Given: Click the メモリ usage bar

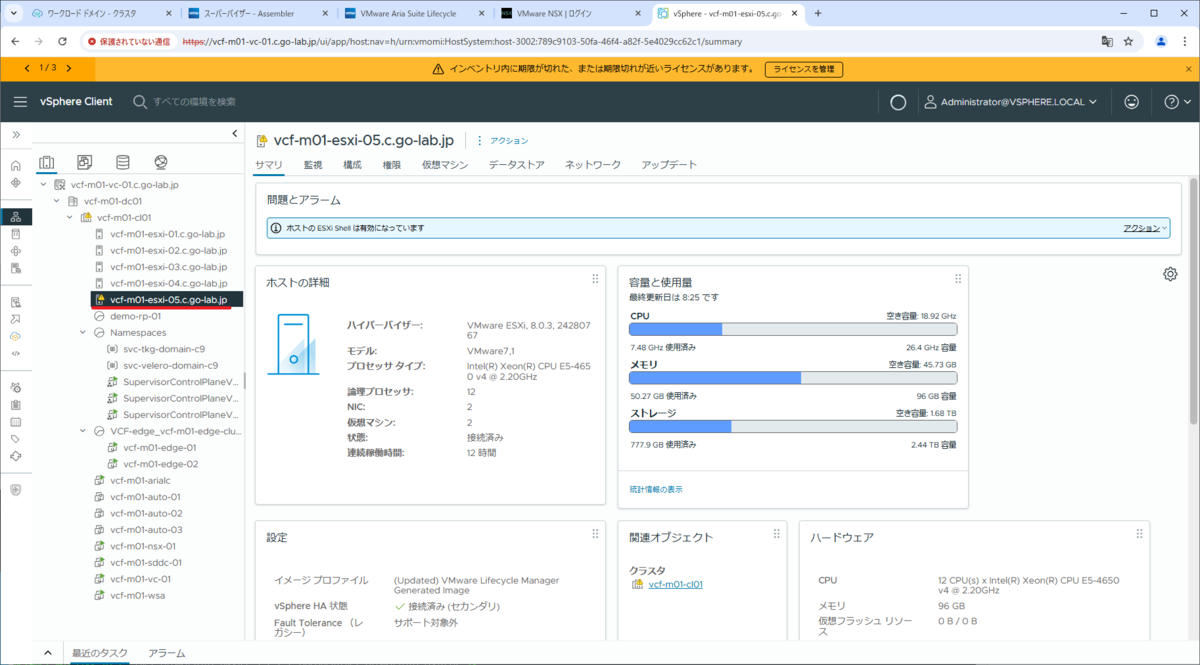Looking at the screenshot, I should point(793,378).
